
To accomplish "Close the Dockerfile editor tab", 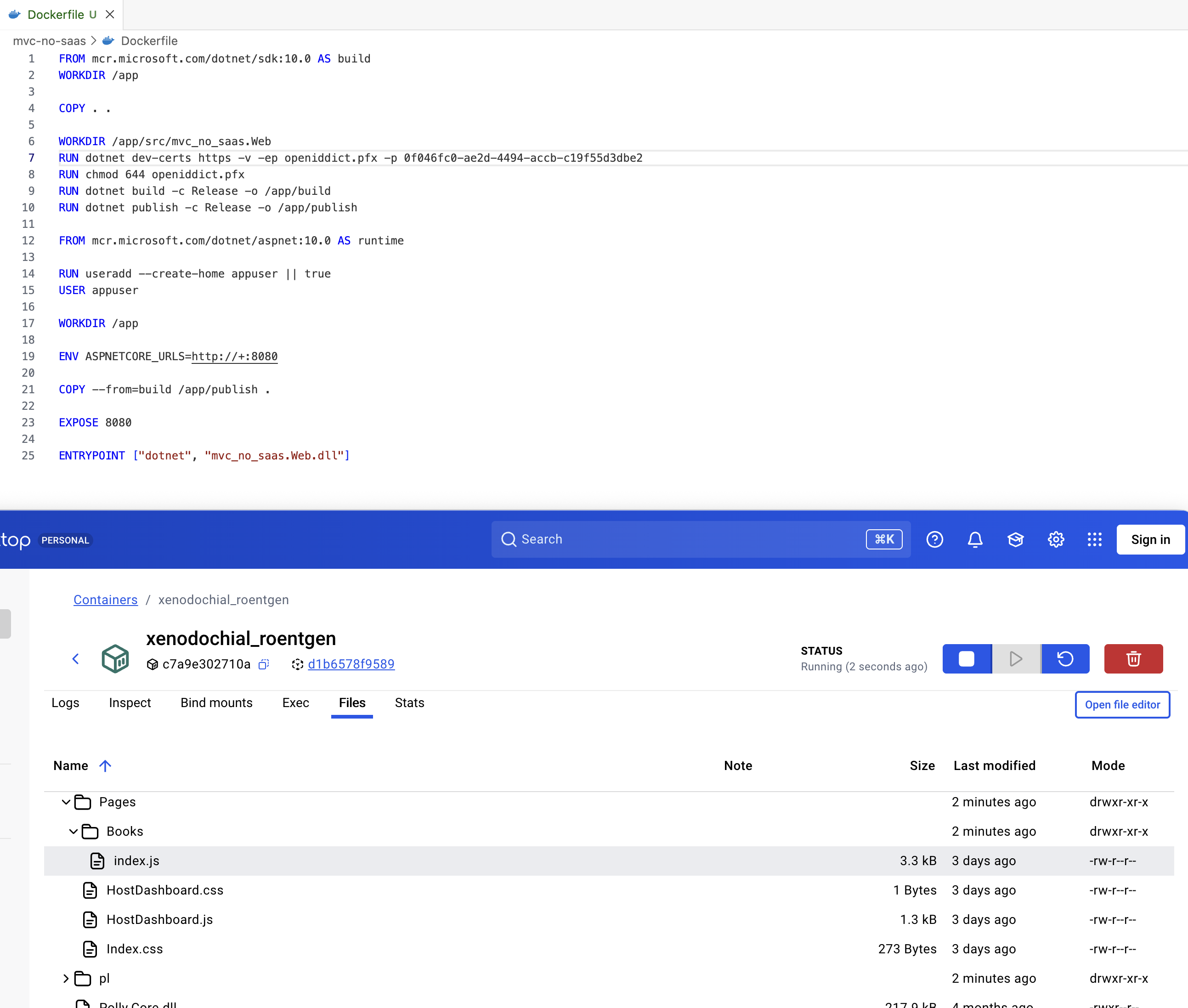I will tap(110, 14).
